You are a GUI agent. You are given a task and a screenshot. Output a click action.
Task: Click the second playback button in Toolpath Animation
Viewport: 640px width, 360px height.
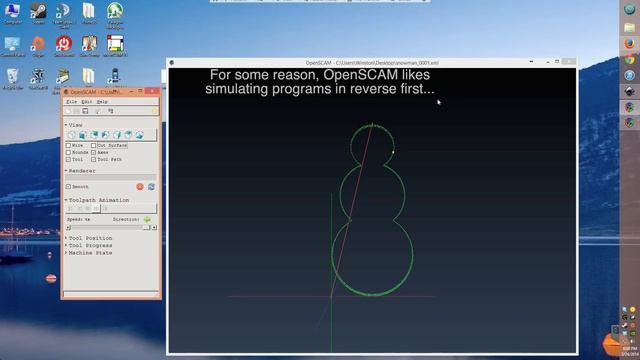pyautogui.click(x=79, y=209)
